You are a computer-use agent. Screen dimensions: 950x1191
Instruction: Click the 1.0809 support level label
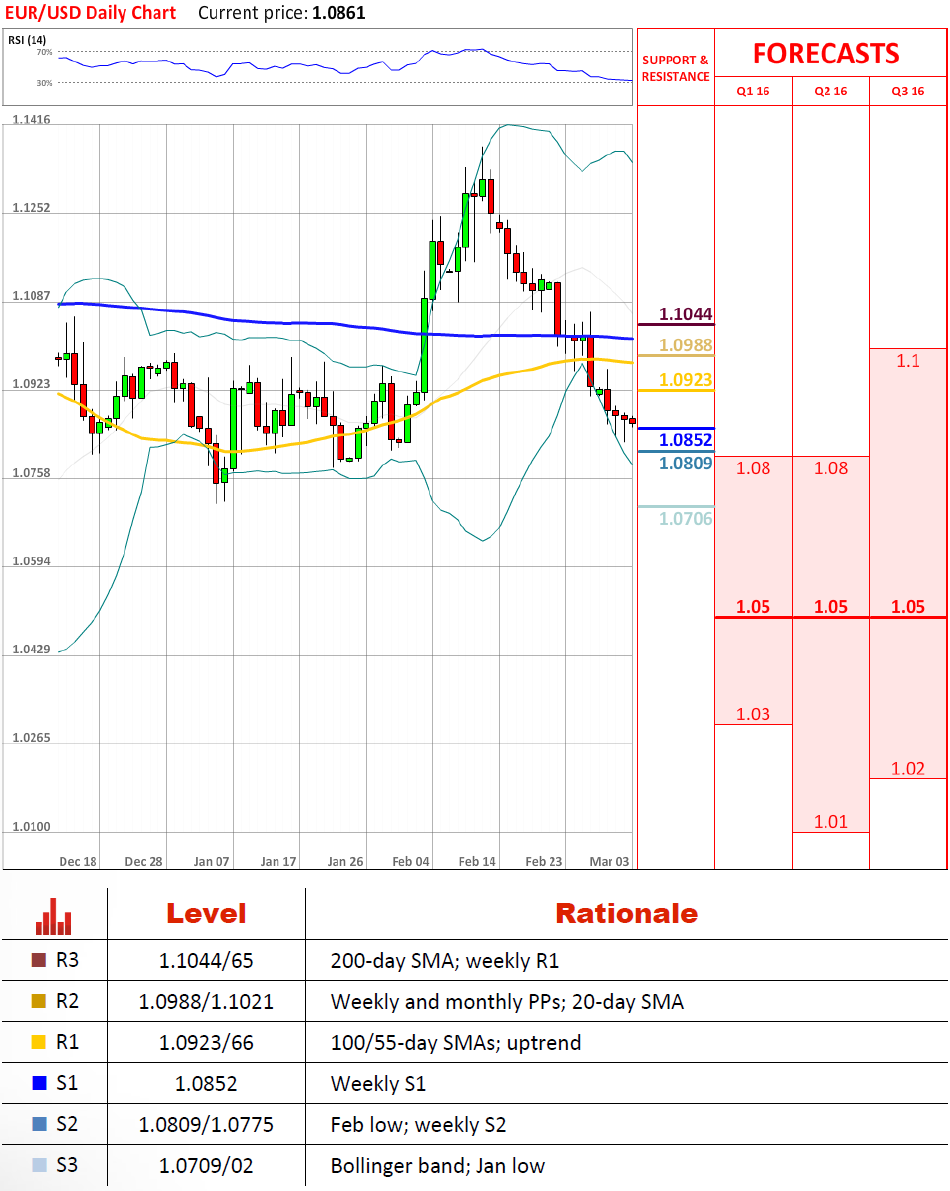click(686, 463)
